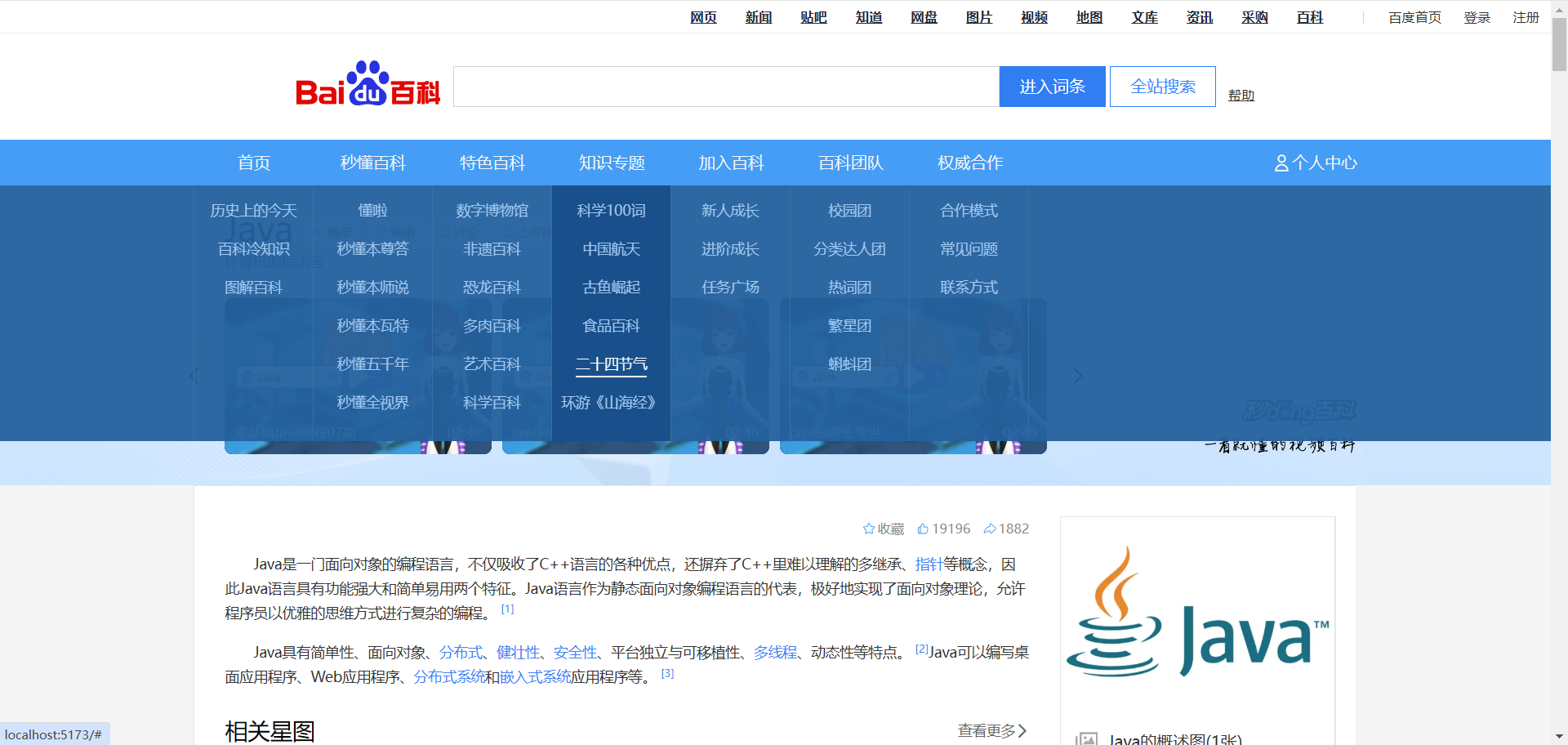Open 新人成长 submenu item
The image size is (1568, 745).
point(731,211)
